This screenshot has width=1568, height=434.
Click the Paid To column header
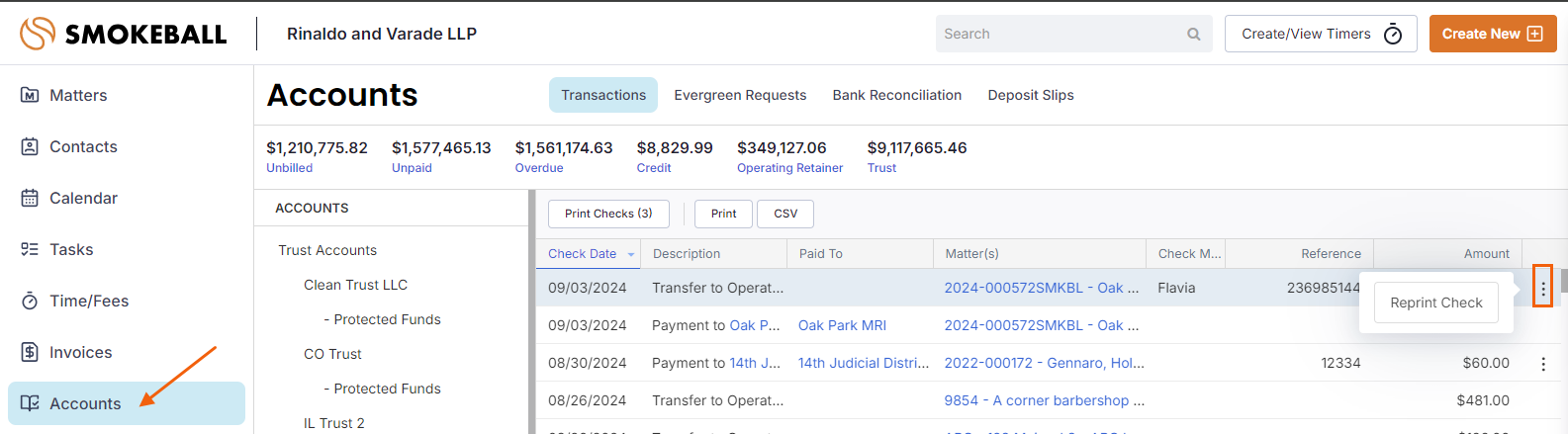[x=860, y=254]
